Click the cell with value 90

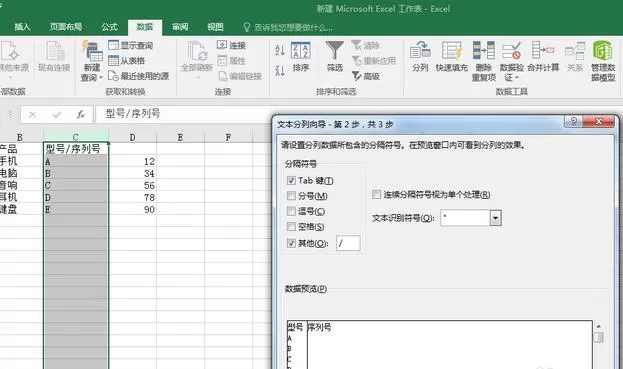132,209
